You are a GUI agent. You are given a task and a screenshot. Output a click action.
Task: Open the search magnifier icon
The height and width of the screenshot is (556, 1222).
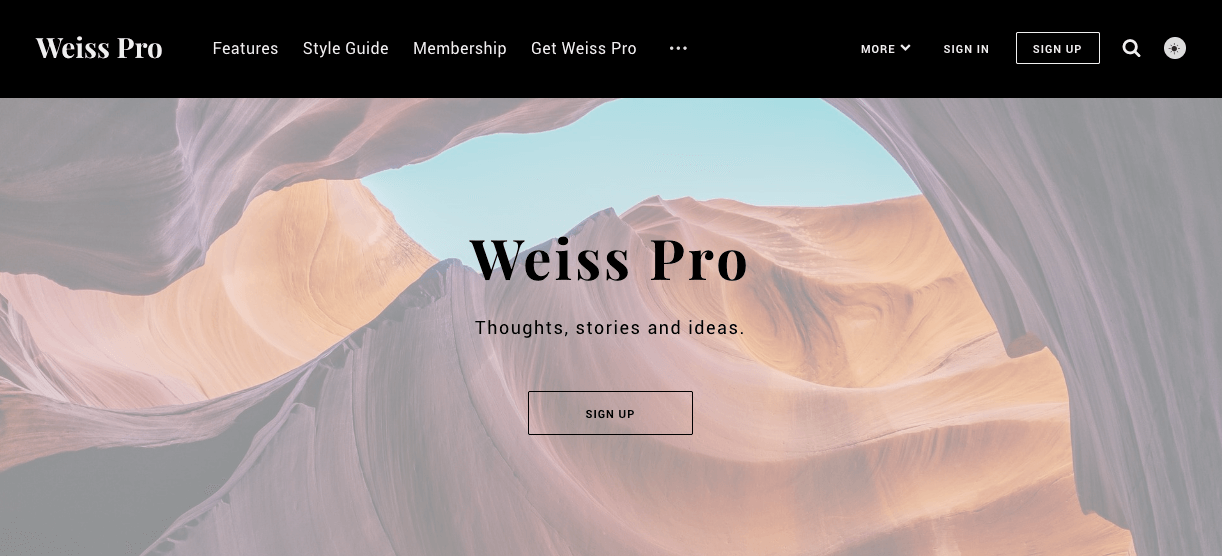[x=1131, y=48]
